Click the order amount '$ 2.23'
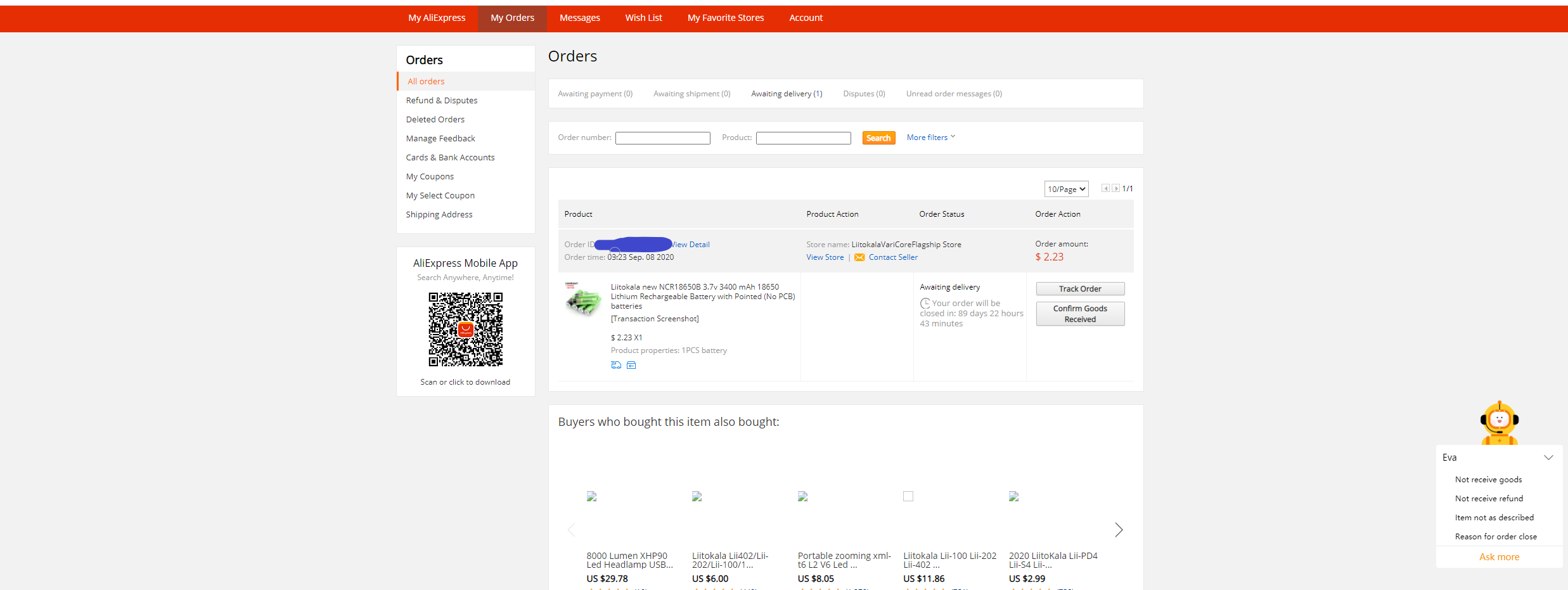This screenshot has height=590, width=1568. click(x=1049, y=257)
